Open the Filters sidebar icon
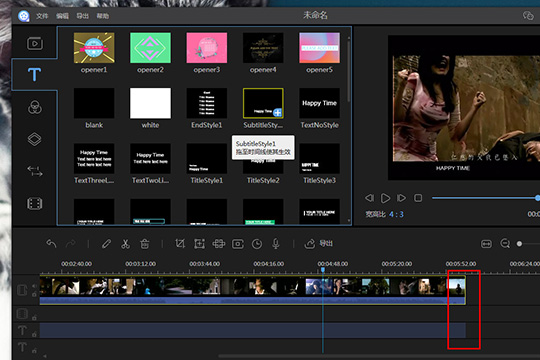Image resolution: width=540 pixels, height=360 pixels. (35, 107)
